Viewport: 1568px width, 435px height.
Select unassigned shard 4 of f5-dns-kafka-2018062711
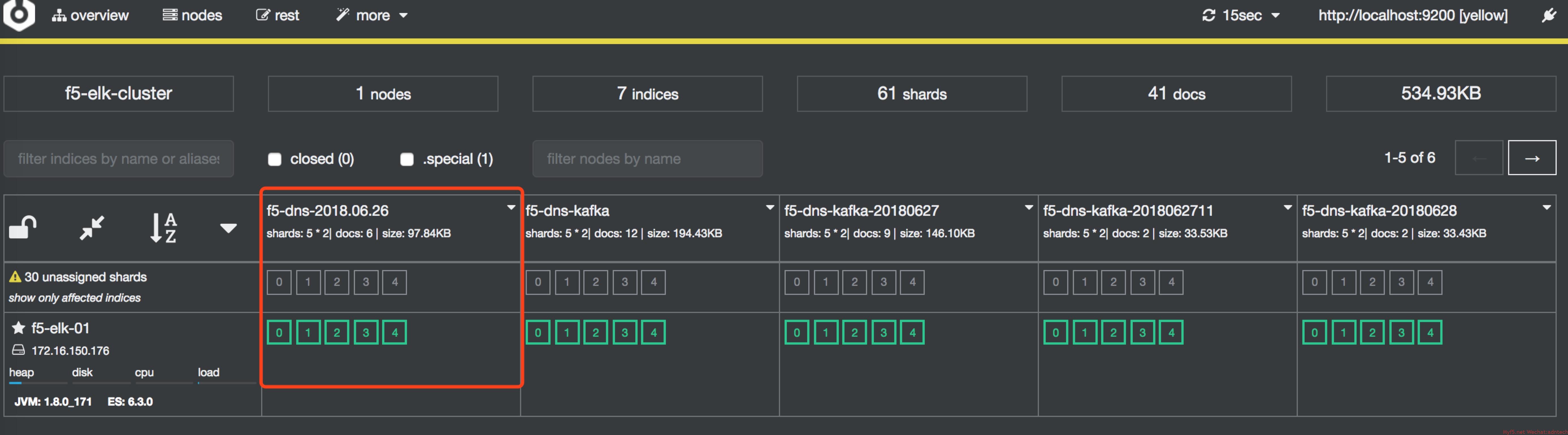1171,282
